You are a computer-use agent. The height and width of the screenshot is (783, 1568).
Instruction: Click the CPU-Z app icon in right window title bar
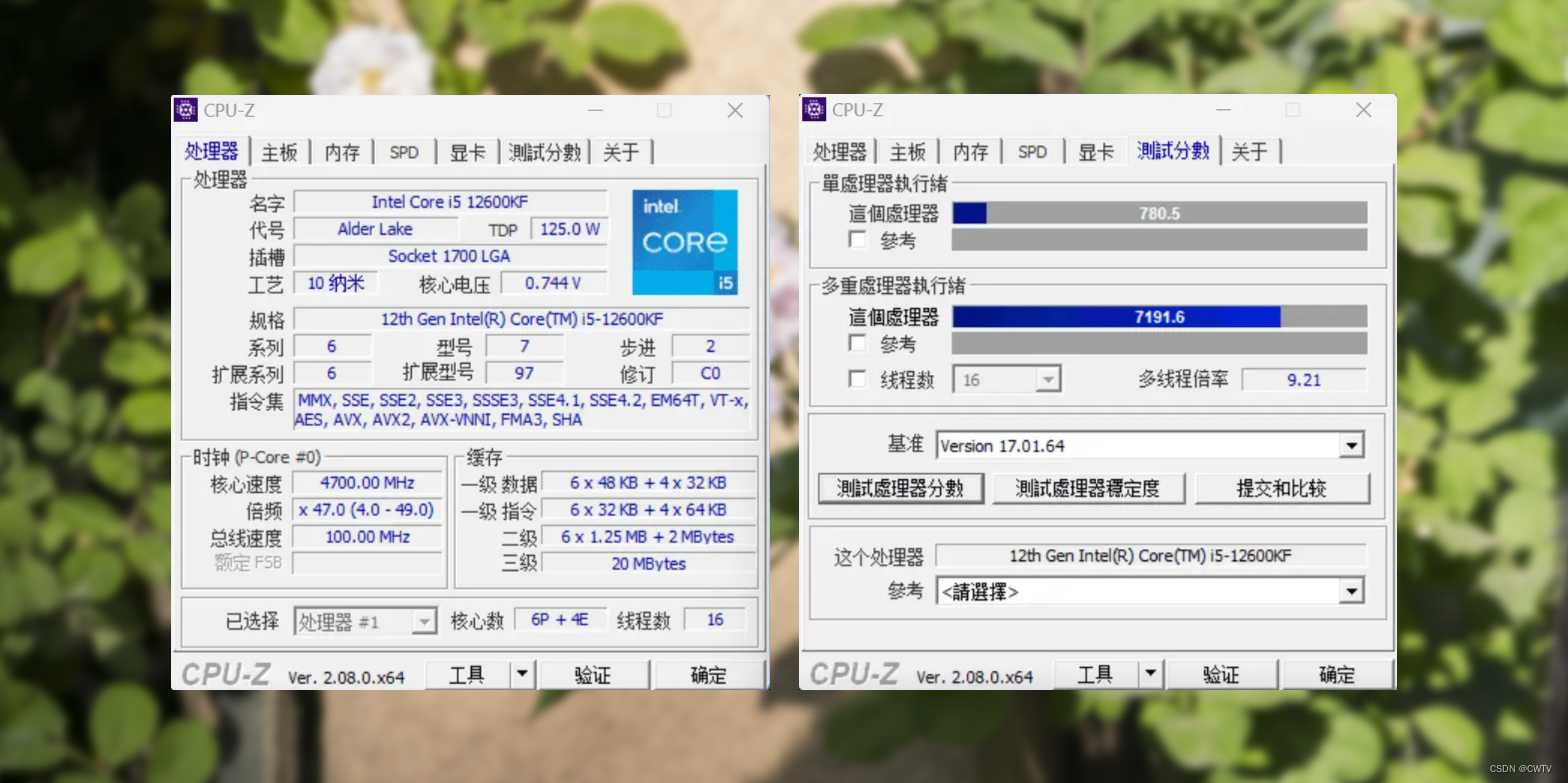point(814,110)
